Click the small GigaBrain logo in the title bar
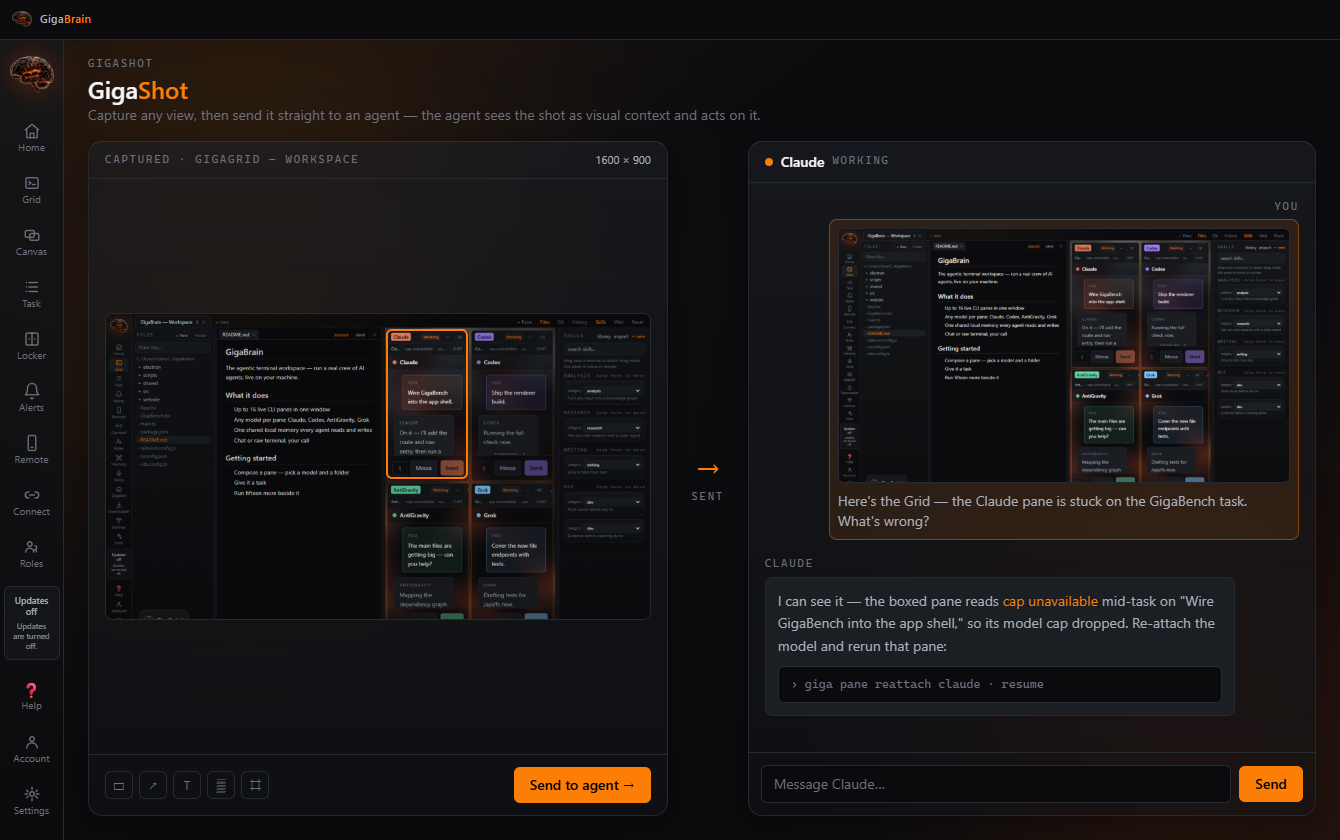The height and width of the screenshot is (840, 1340). (x=21, y=19)
